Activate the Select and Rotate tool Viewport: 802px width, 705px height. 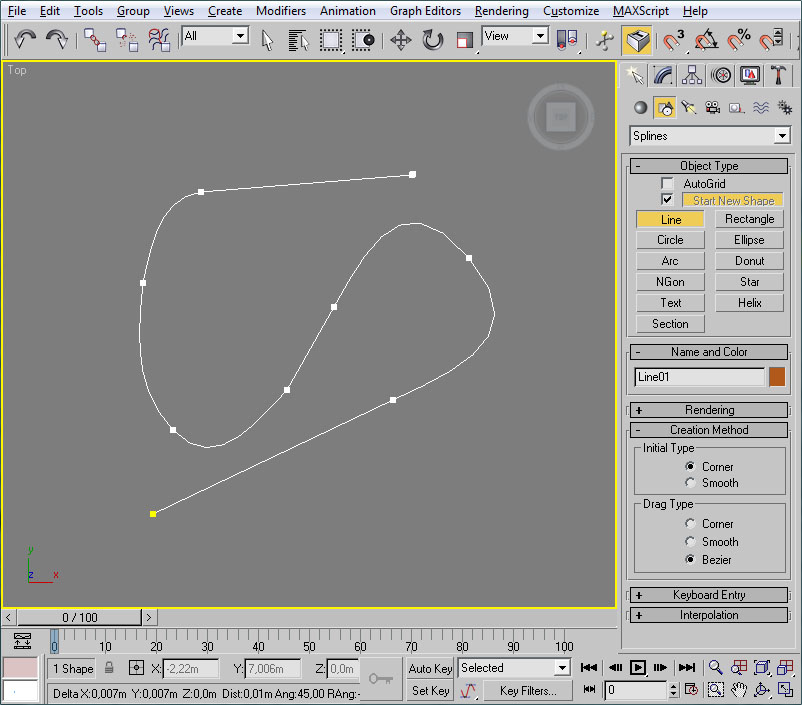[x=432, y=40]
